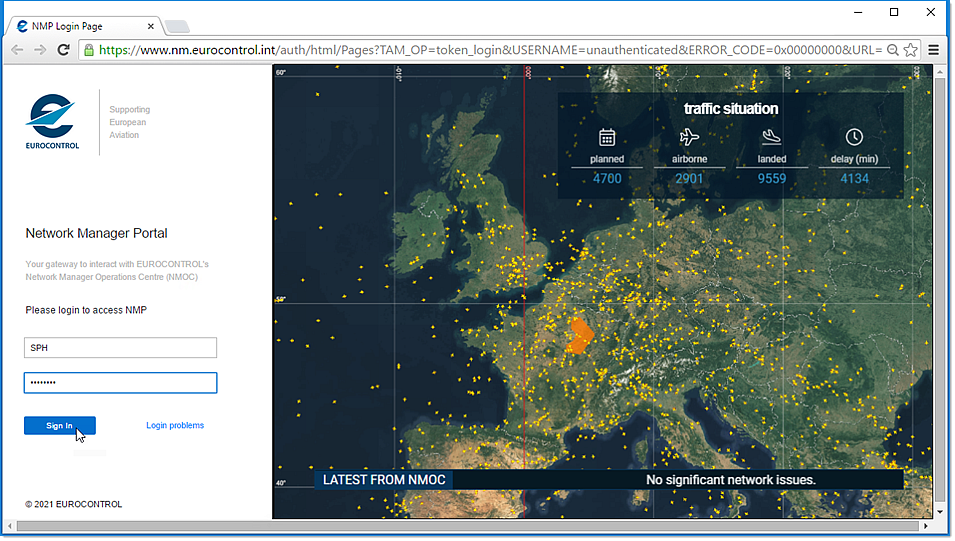Viewport: 955px width, 541px height.
Task: Open the Login problems link
Action: coord(175,426)
